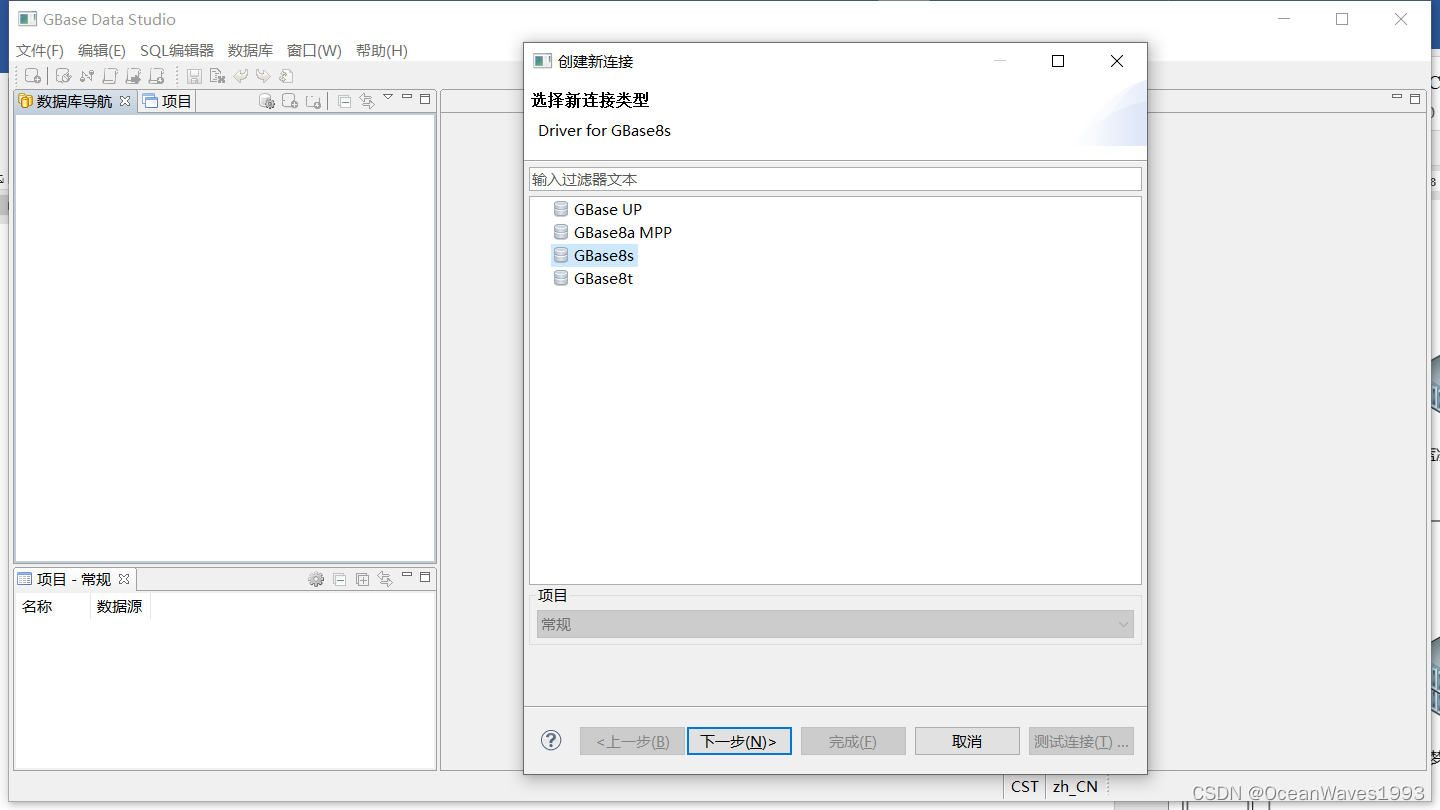Click the 完成(F) button

pos(853,741)
